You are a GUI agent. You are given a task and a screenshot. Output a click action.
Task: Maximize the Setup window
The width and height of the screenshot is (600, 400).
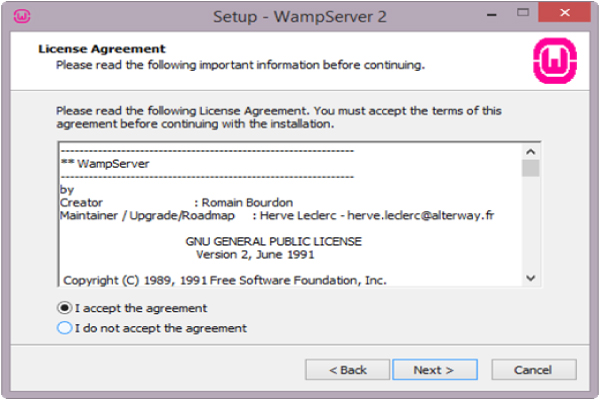point(523,13)
